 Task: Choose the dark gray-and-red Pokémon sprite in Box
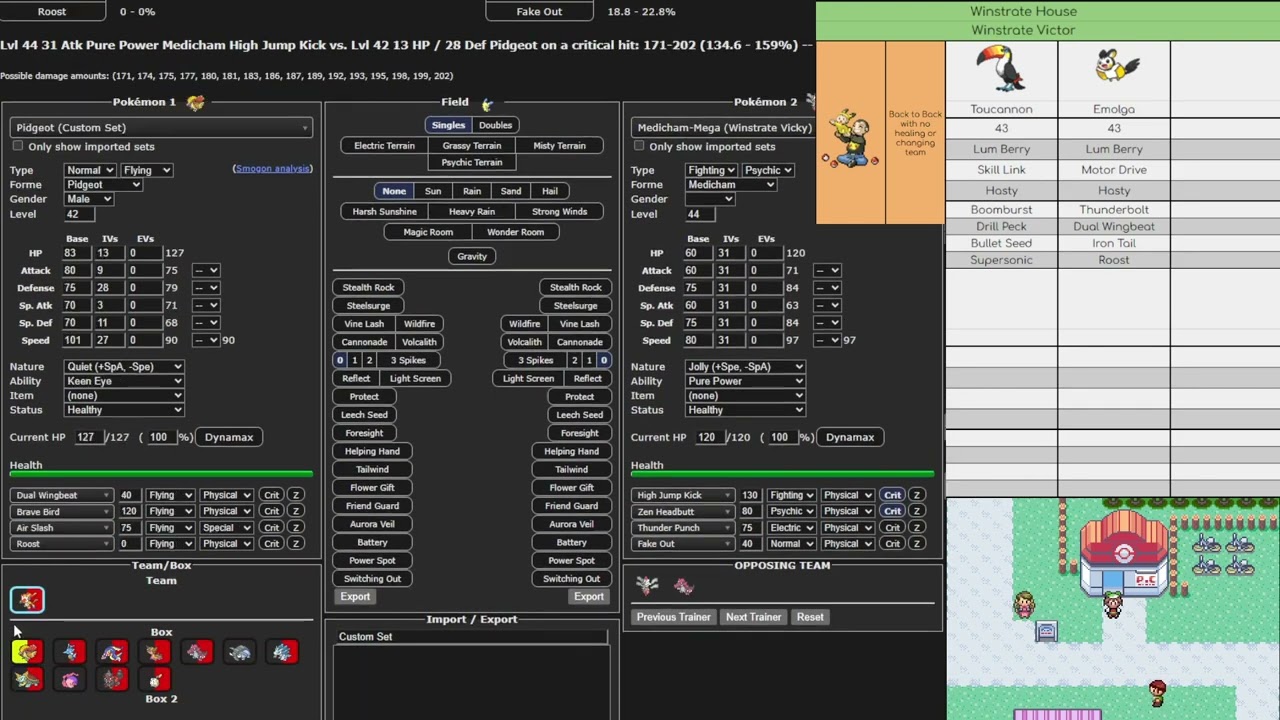click(113, 680)
